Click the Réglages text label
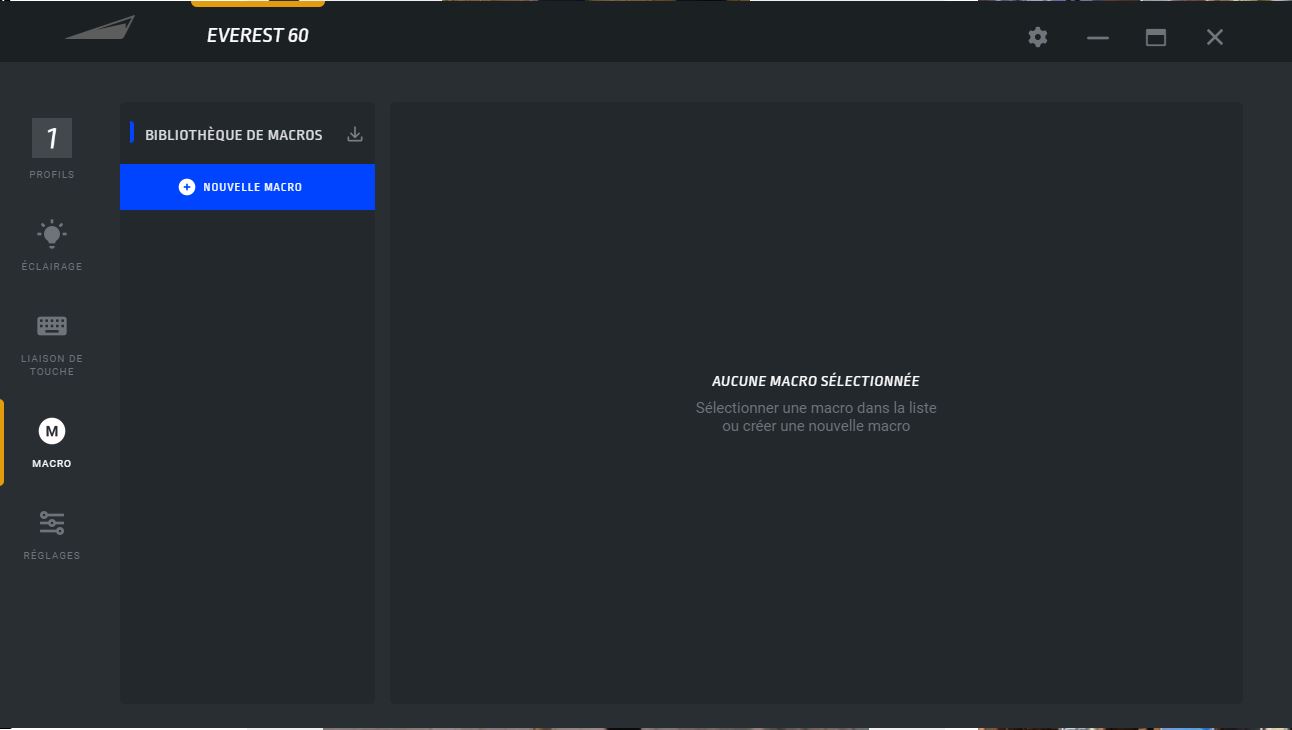This screenshot has width=1292, height=730. pyautogui.click(x=52, y=556)
